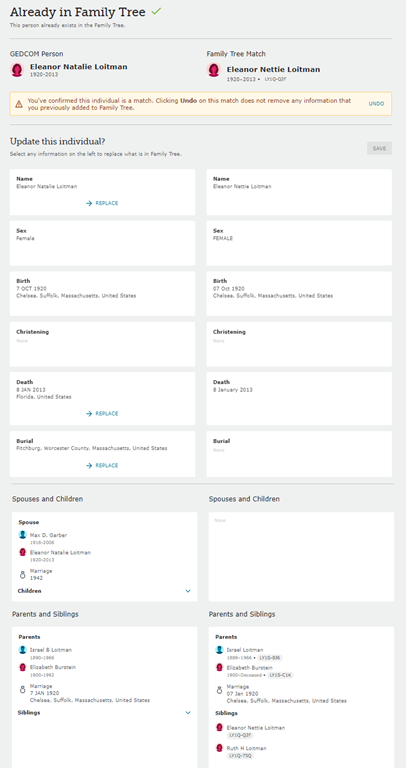Click Max D. Garber spouse portrait icon
The height and width of the screenshot is (768, 406).
[x=23, y=535]
